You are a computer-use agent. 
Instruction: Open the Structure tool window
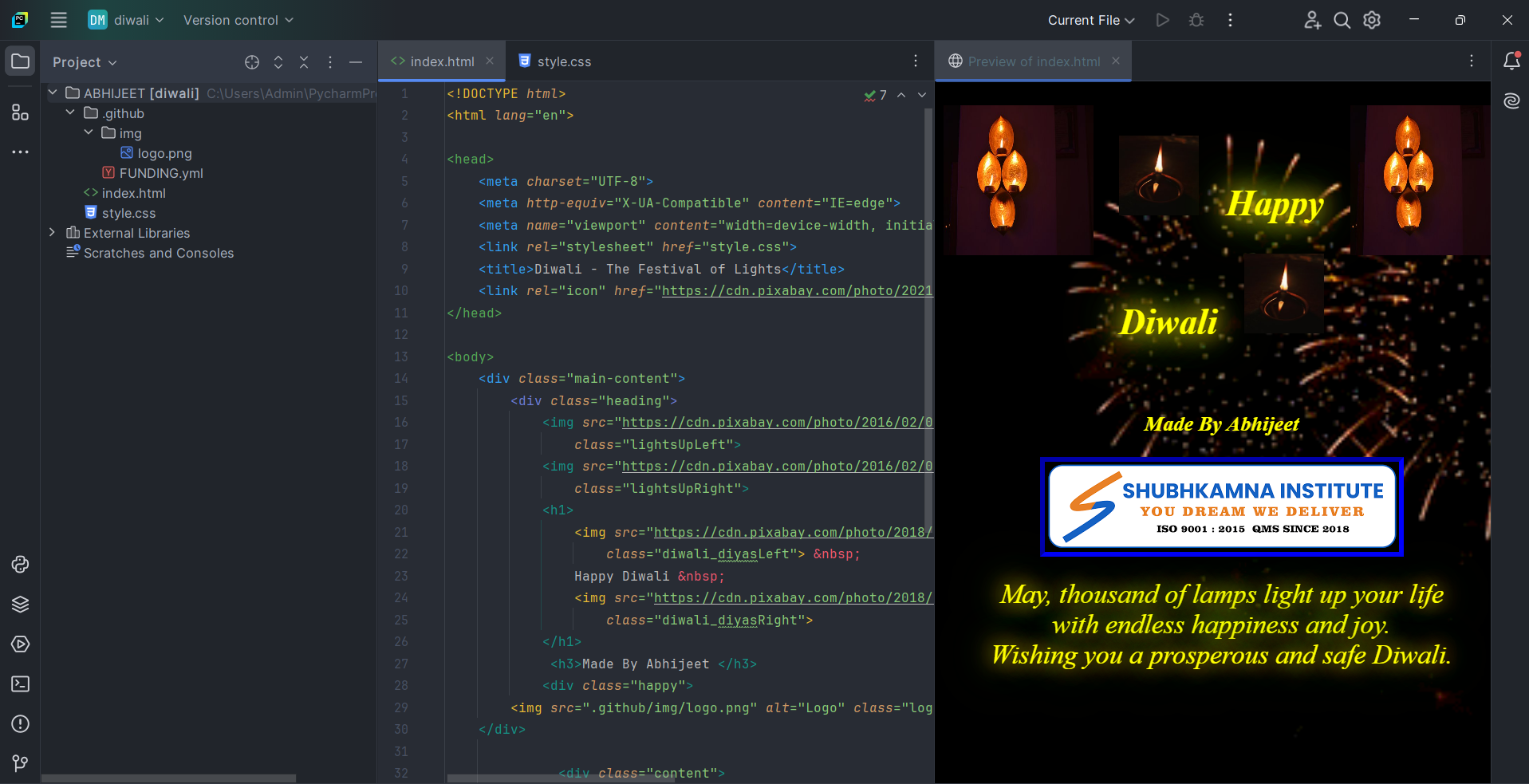pyautogui.click(x=21, y=112)
